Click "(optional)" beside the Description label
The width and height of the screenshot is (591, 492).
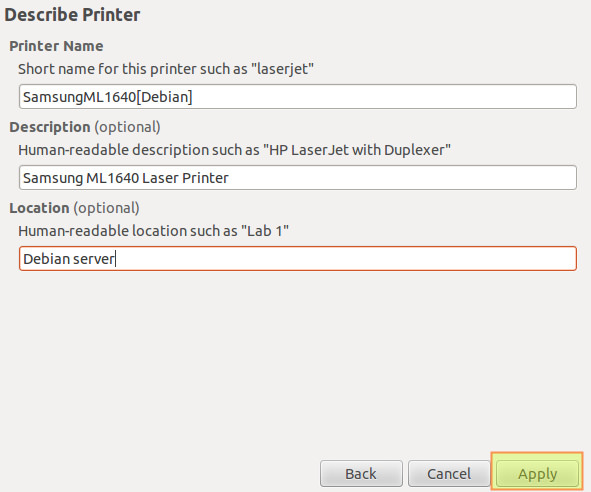tap(127, 127)
